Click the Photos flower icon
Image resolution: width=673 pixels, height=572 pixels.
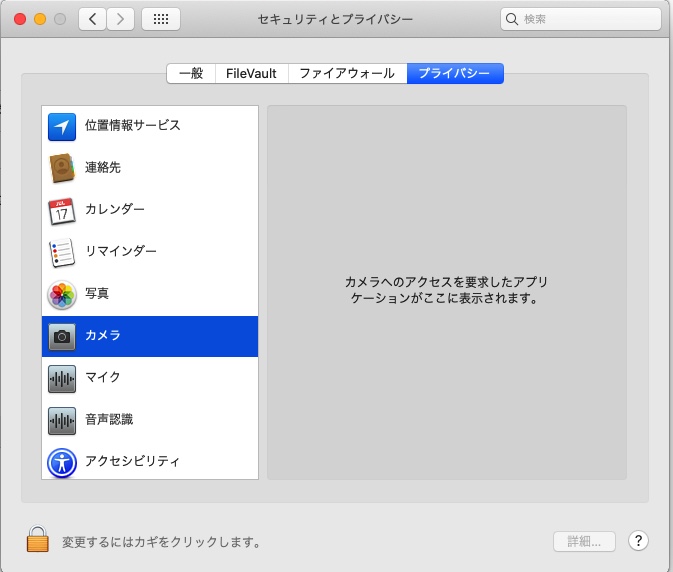62,294
